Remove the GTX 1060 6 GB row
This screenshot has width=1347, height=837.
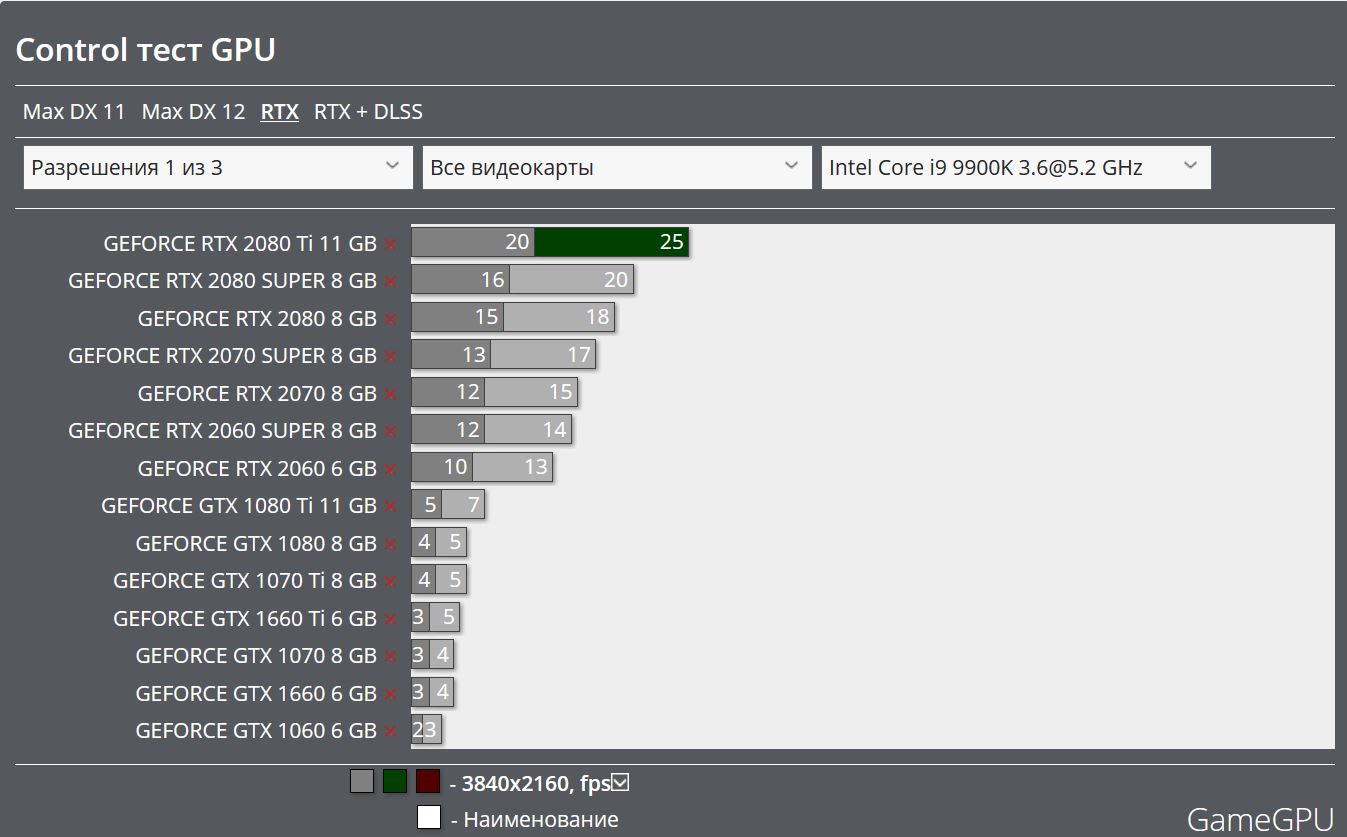(390, 731)
